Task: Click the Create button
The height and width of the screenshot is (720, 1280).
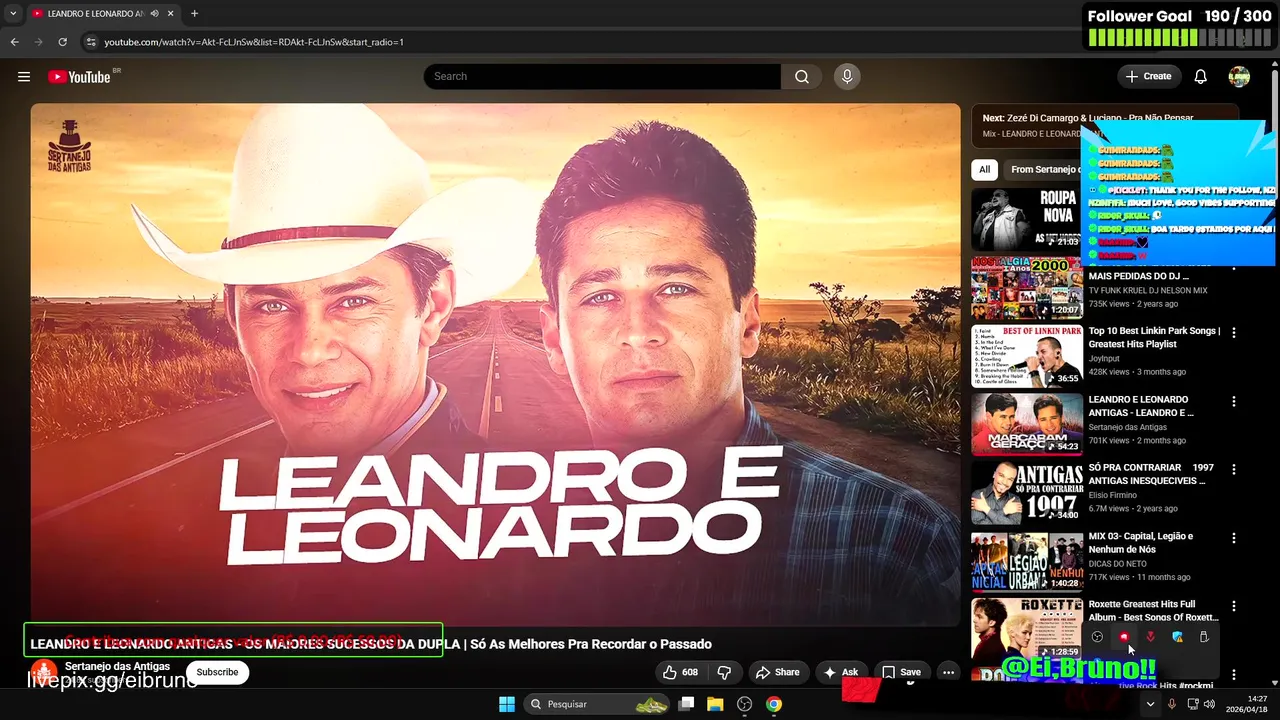Action: click(1148, 77)
